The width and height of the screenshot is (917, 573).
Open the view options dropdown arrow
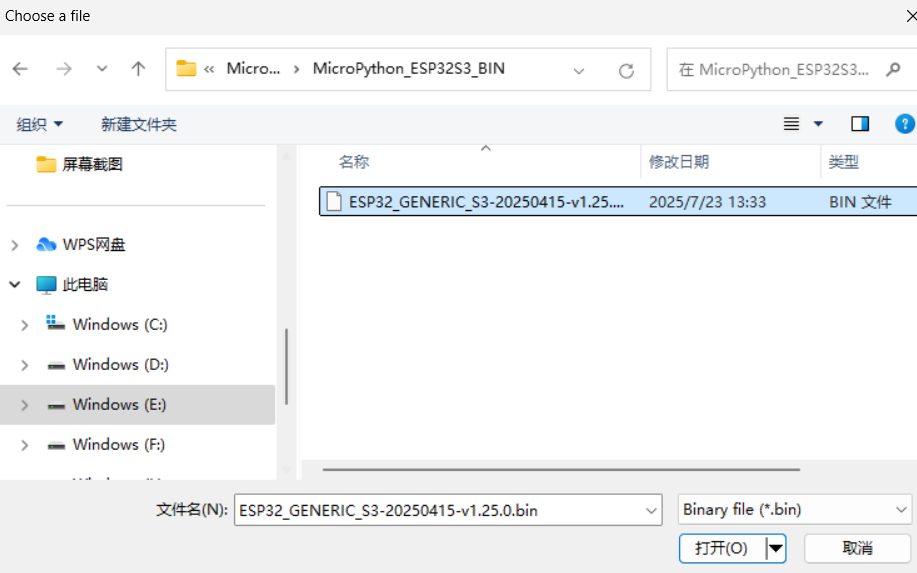tap(818, 124)
